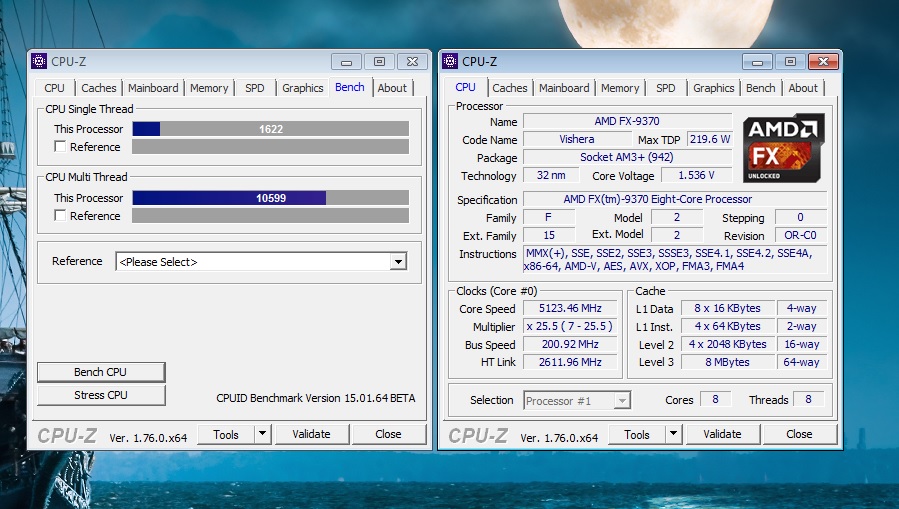Enable Reference checkbox under CPU Single Thread

pos(60,146)
